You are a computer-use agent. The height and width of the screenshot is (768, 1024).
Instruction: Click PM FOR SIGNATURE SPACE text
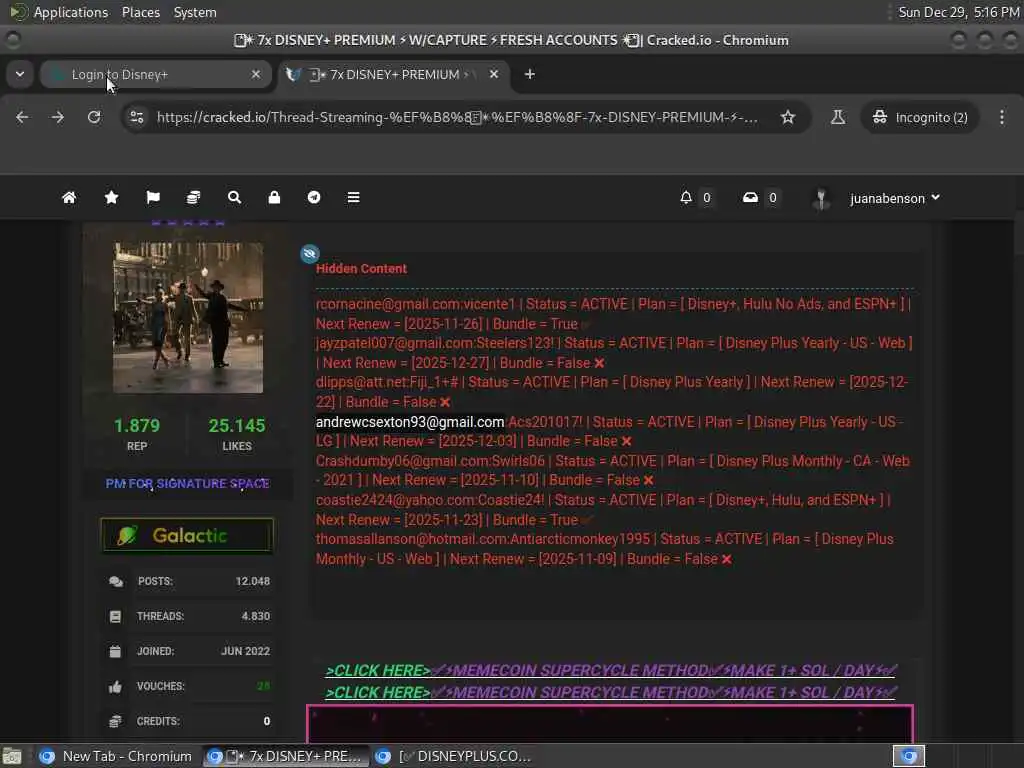187,483
